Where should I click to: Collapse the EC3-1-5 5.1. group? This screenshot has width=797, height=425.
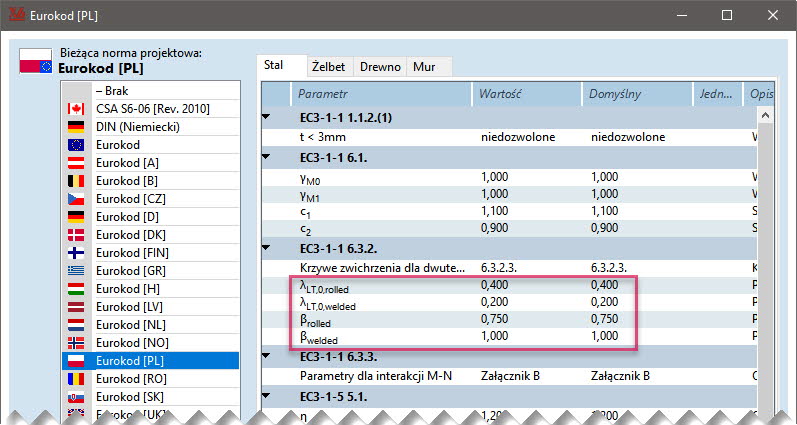point(266,396)
